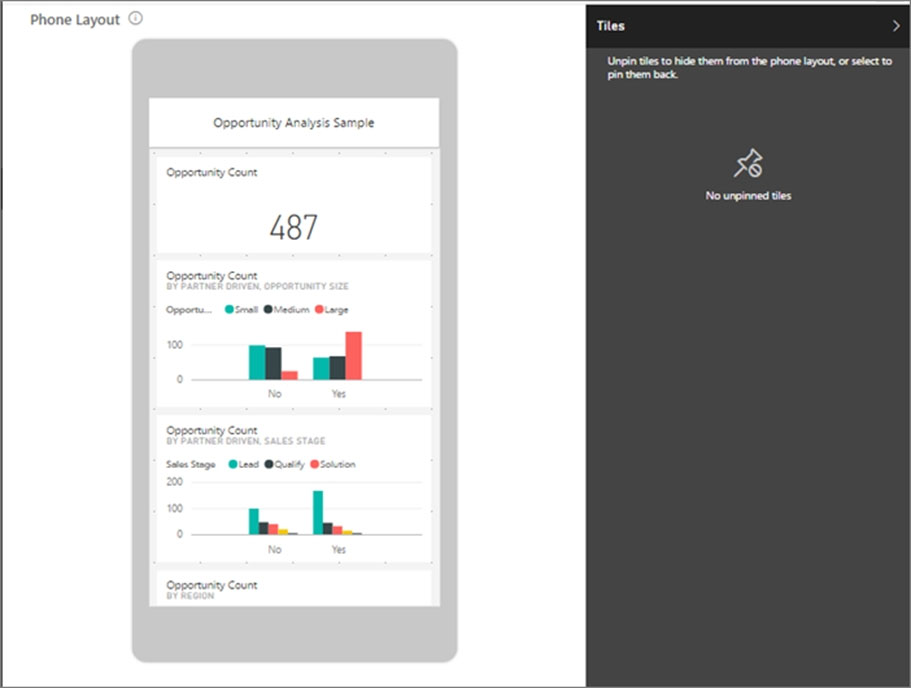Click the Qualify legend dark marker

[267, 464]
